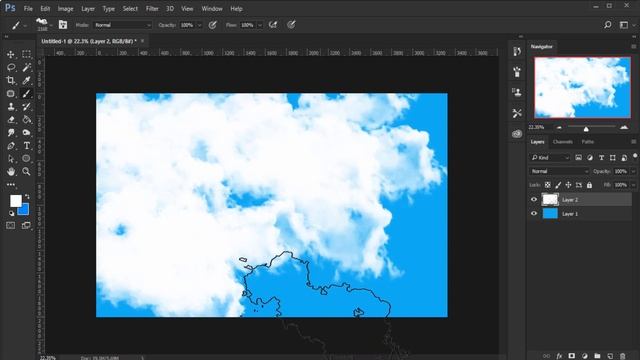Zoom in Navigator with large mountains

click(624, 128)
